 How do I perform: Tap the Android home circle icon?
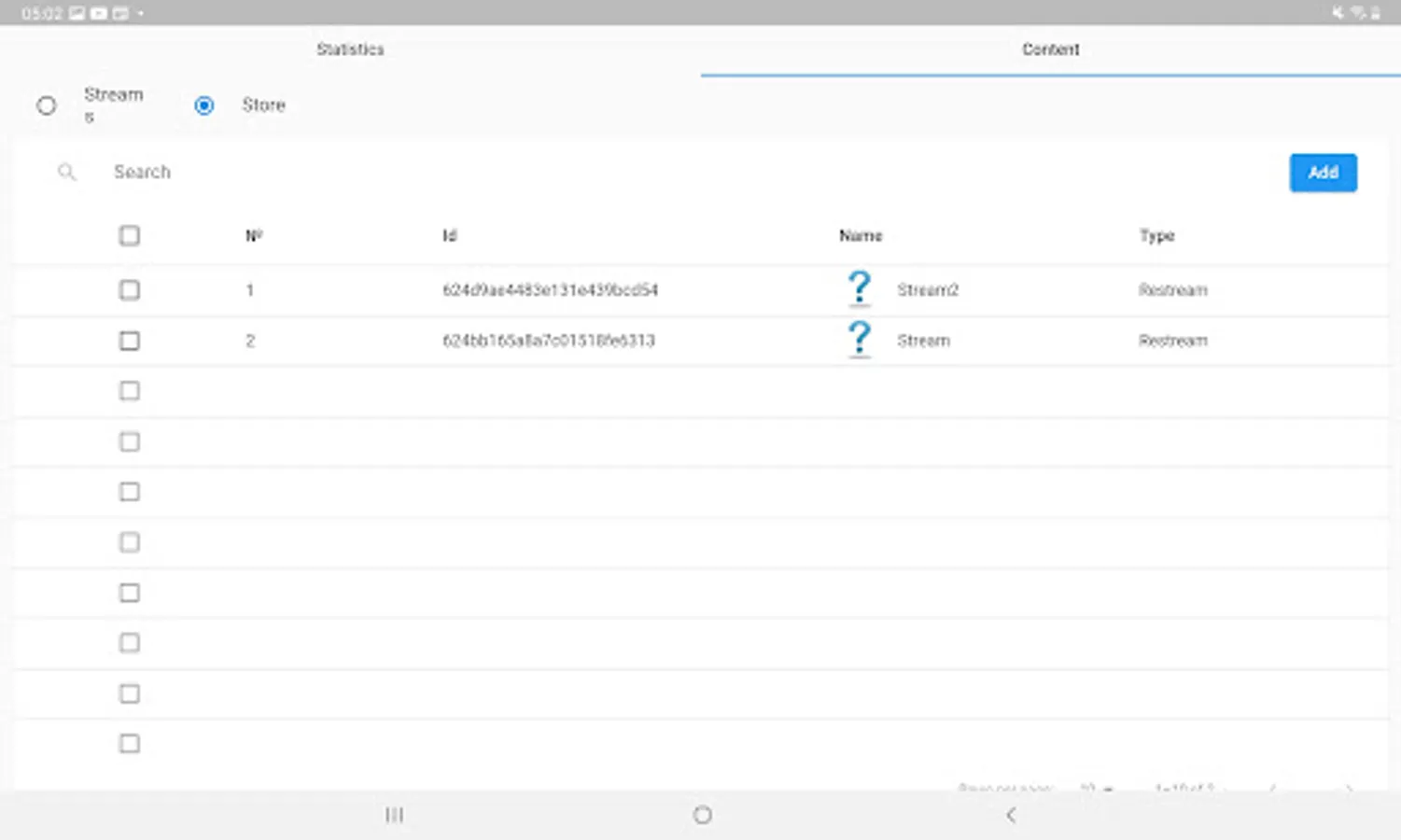coord(702,815)
